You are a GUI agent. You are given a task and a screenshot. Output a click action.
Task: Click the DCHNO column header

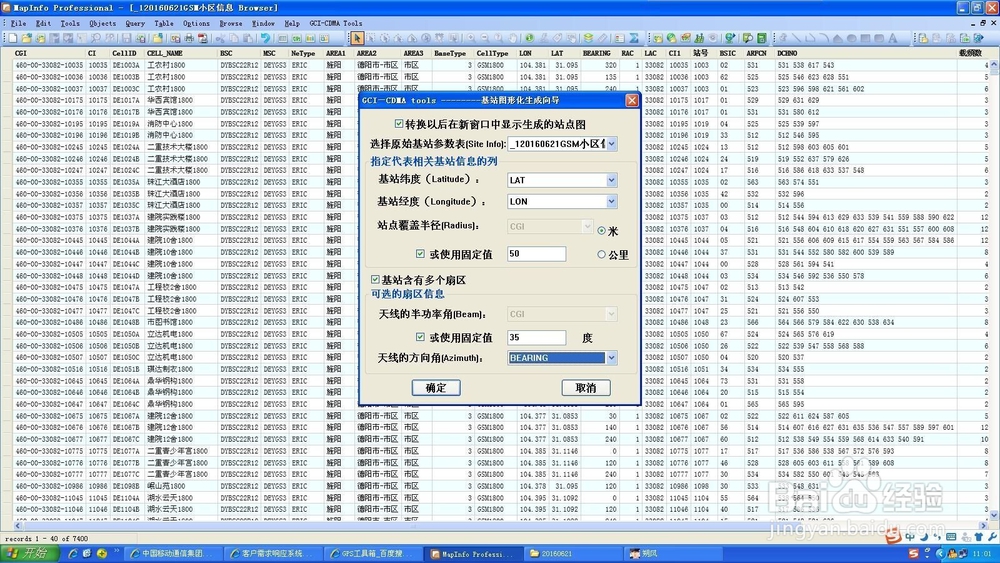point(787,54)
